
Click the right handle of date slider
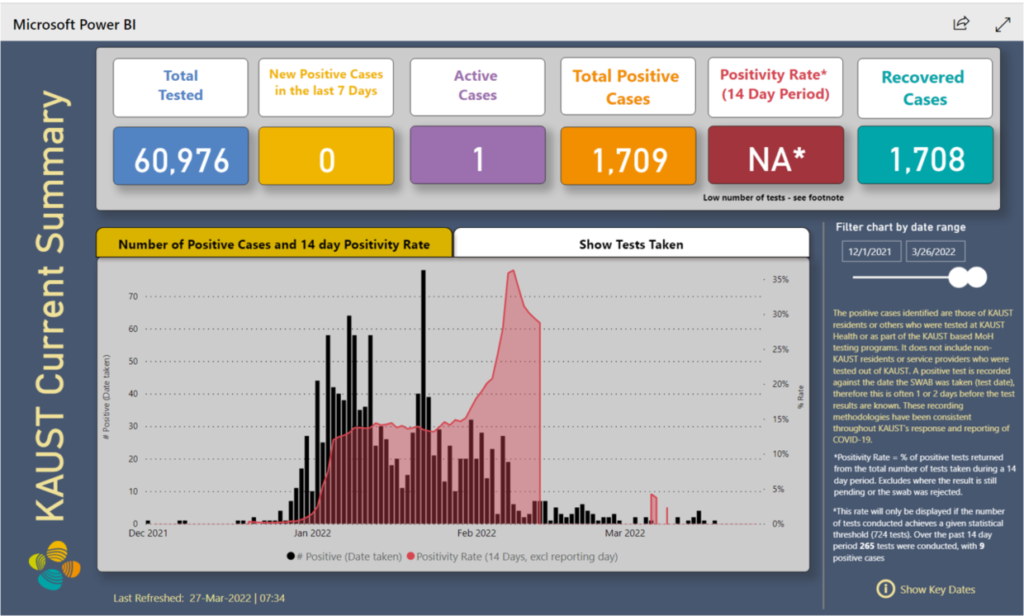(978, 277)
